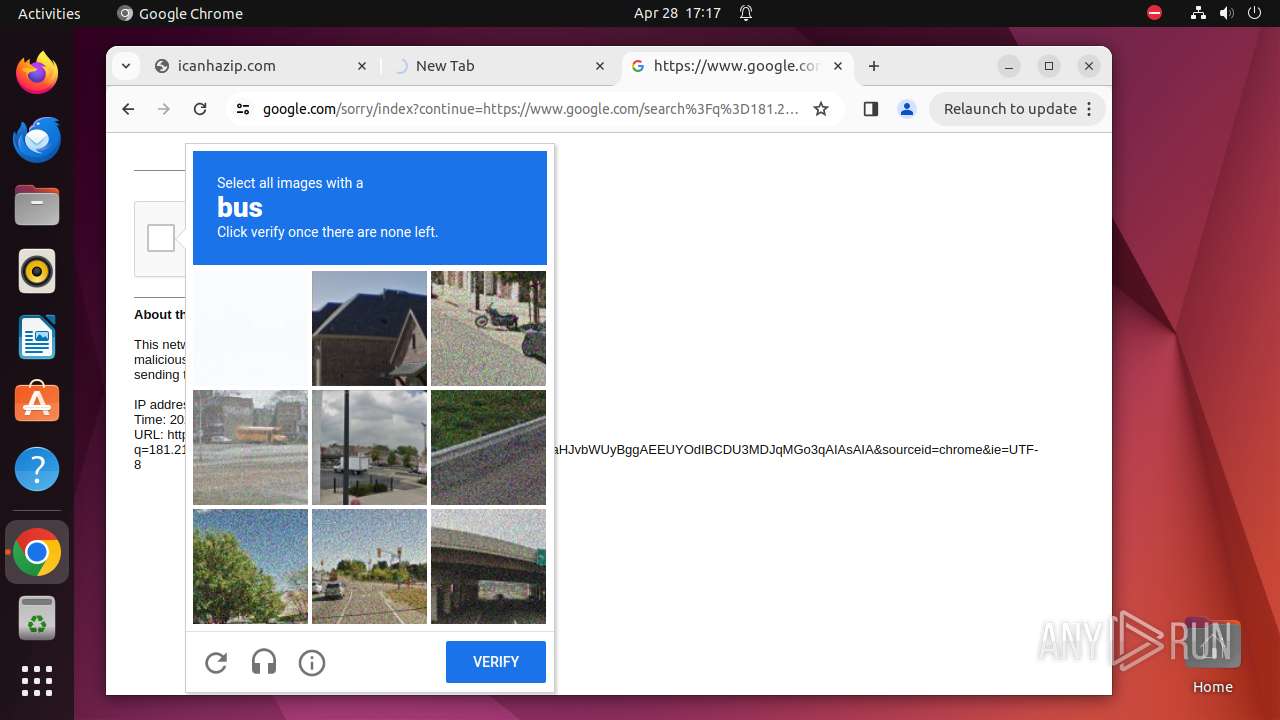Switch to the icanhazip.com tab
The image size is (1280, 720).
261,66
